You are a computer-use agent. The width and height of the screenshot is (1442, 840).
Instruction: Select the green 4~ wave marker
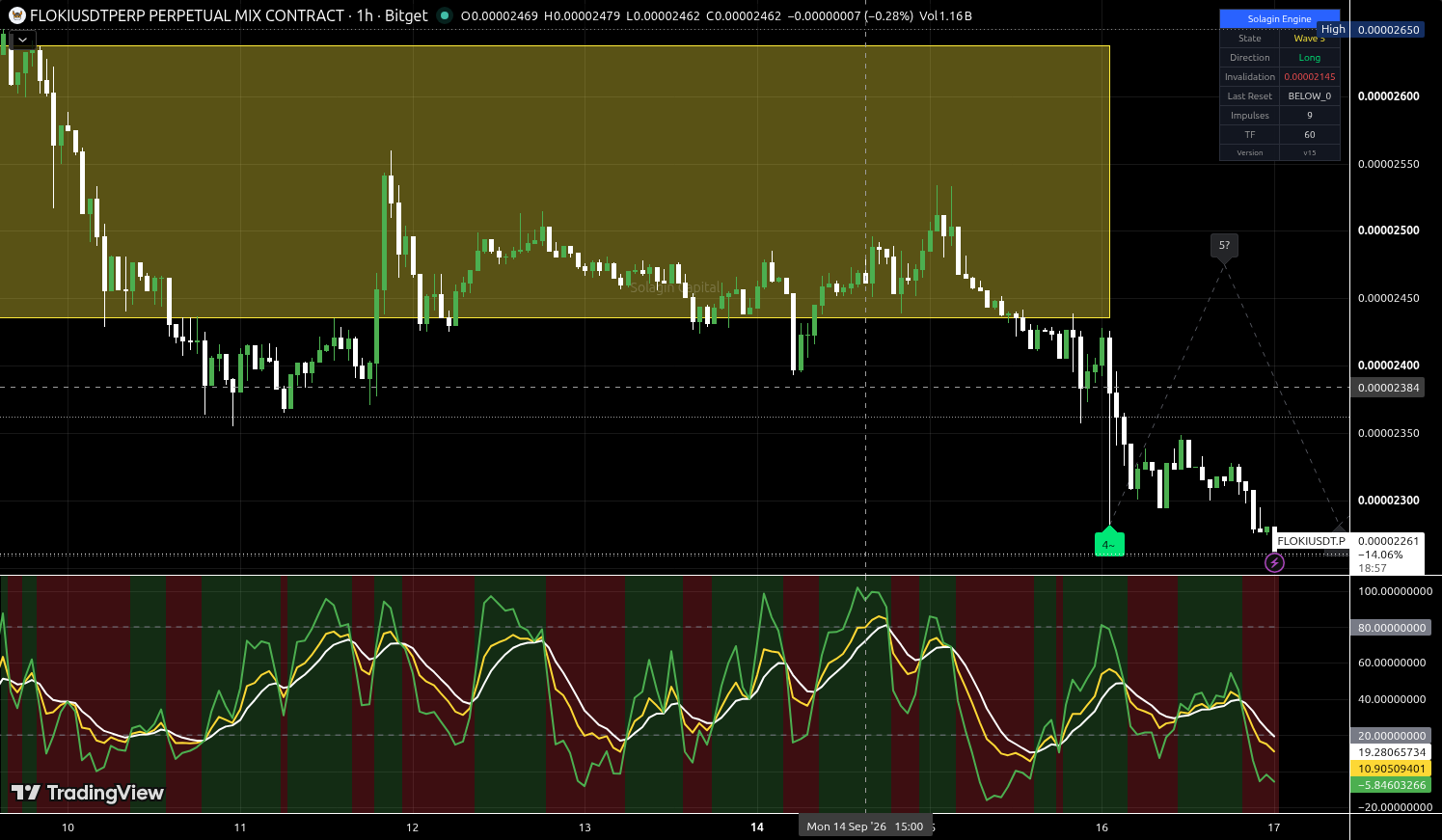[x=1109, y=544]
